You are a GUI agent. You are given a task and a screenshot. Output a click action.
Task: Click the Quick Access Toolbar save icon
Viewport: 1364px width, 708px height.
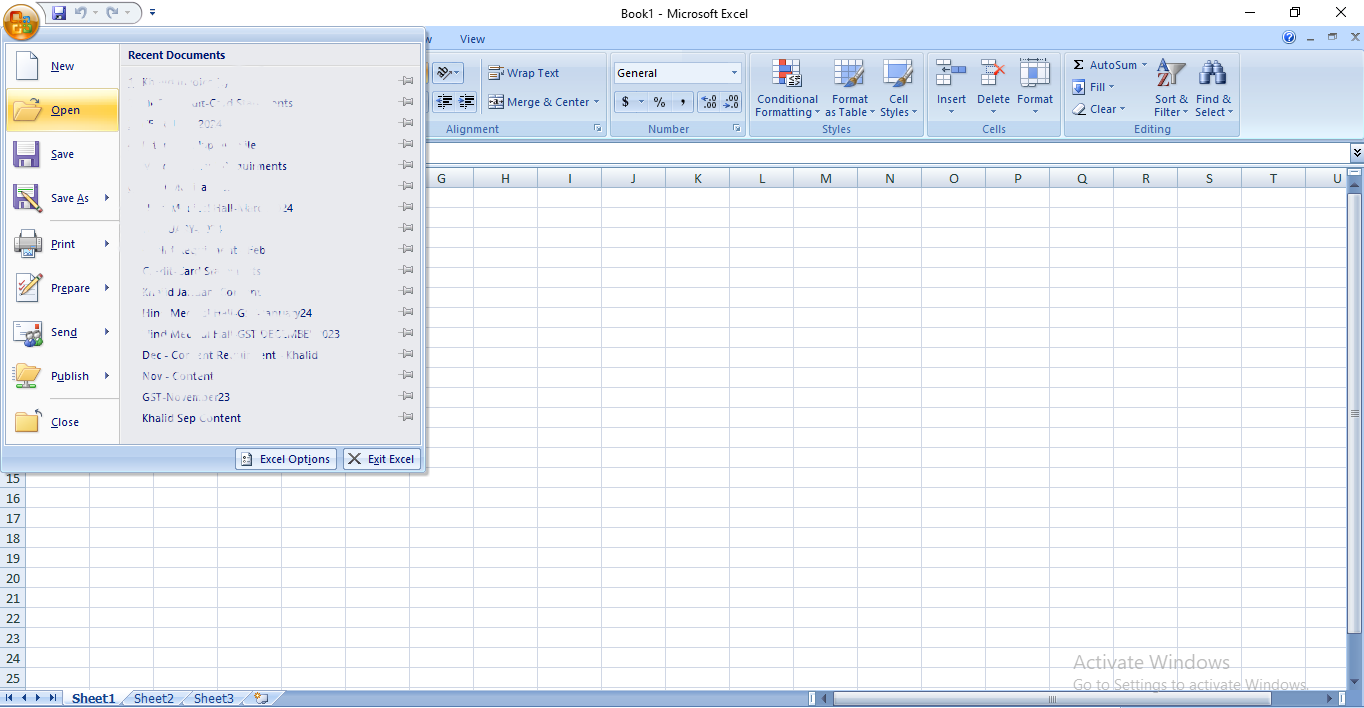point(59,13)
